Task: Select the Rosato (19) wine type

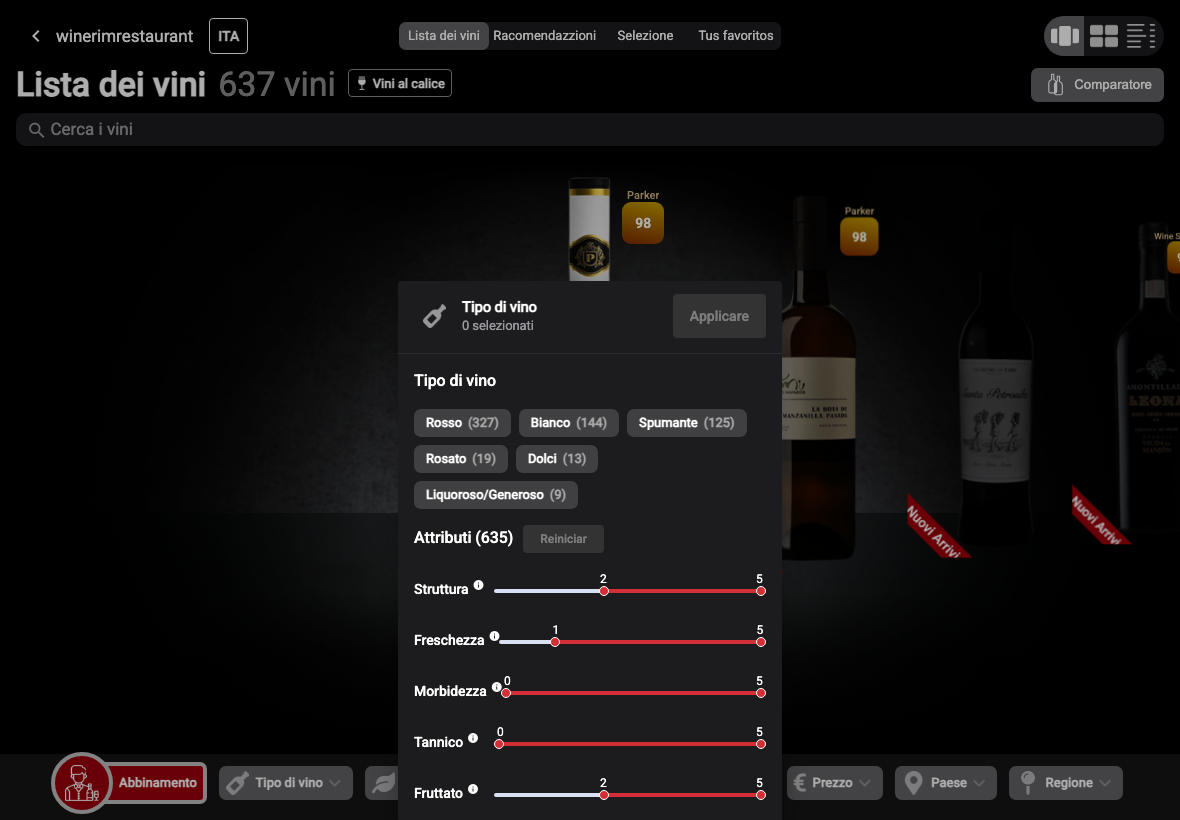Action: (x=461, y=459)
